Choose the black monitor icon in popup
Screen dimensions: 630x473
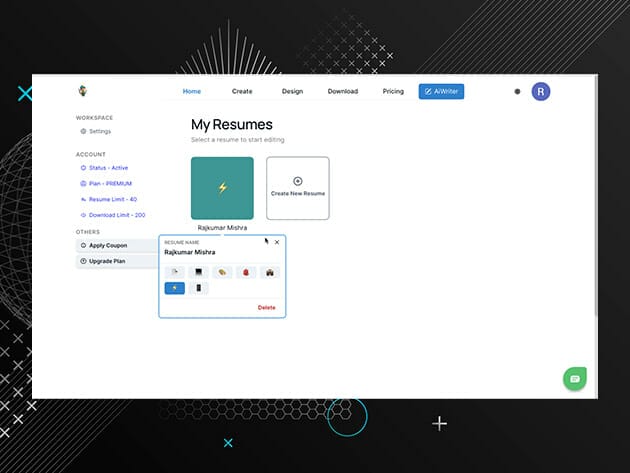click(x=198, y=272)
